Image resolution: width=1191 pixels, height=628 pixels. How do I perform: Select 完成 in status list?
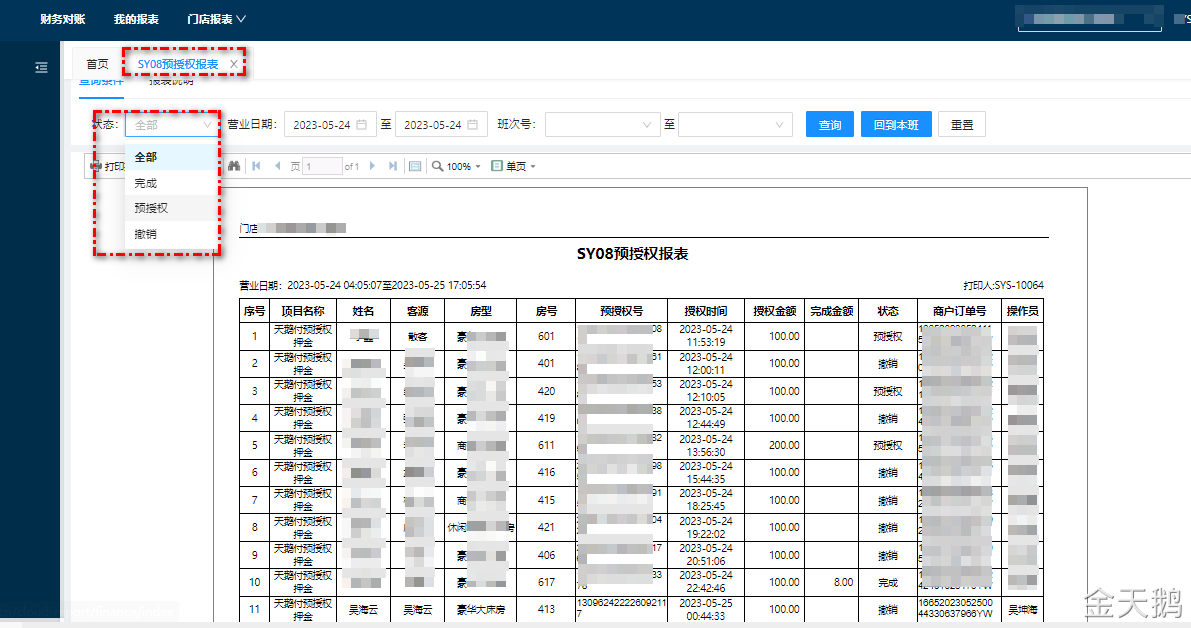(171, 183)
